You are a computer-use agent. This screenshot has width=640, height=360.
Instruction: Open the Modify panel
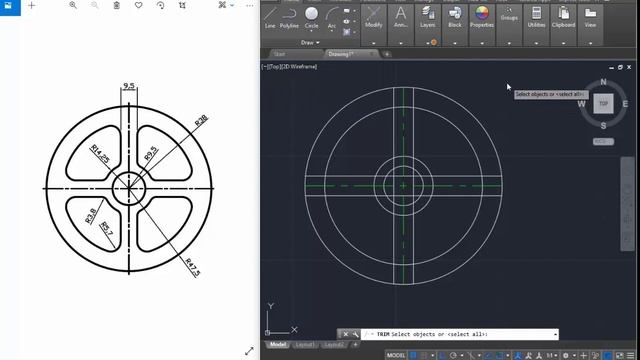(x=373, y=18)
